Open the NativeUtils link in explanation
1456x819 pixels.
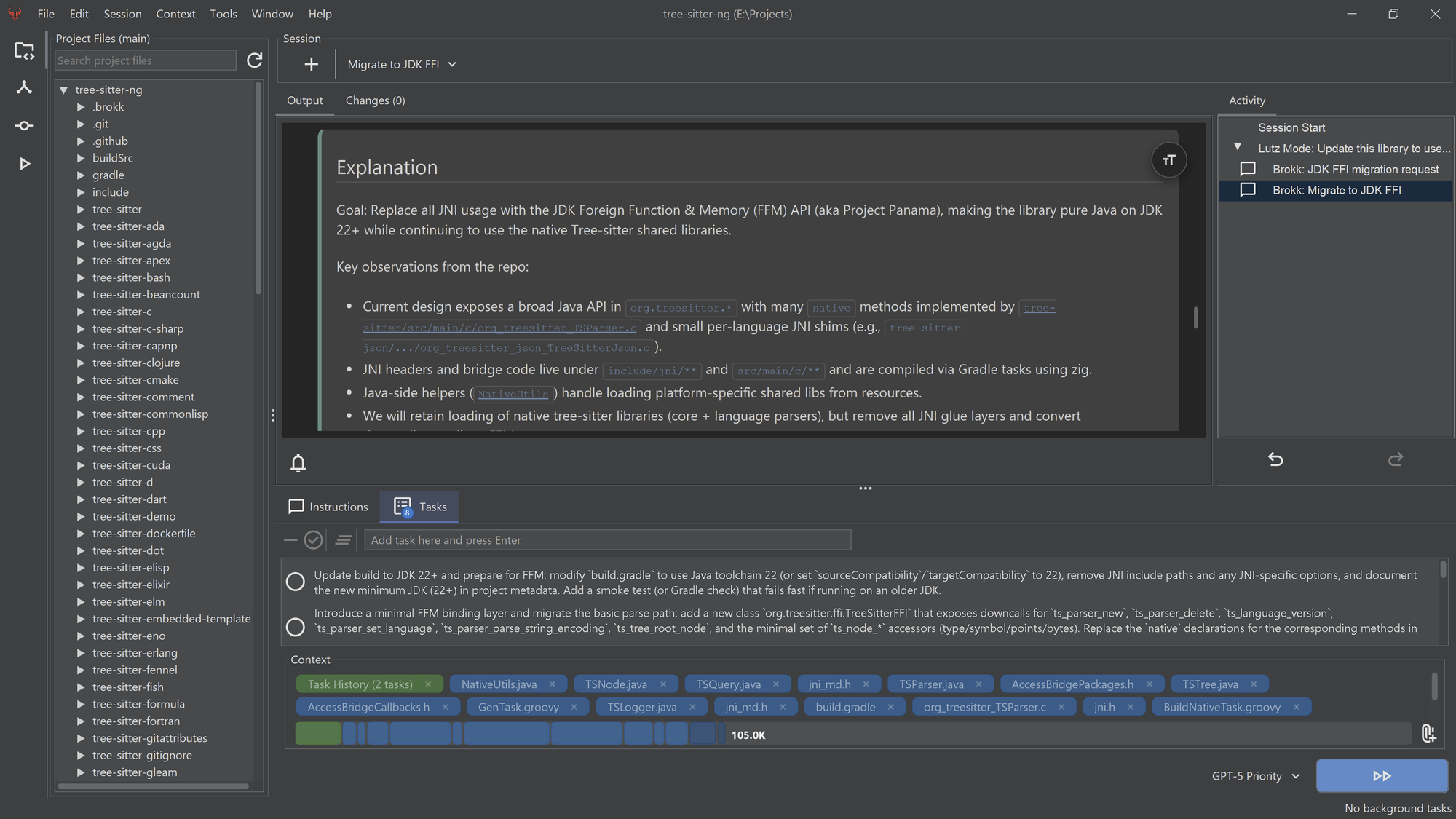[x=513, y=394]
